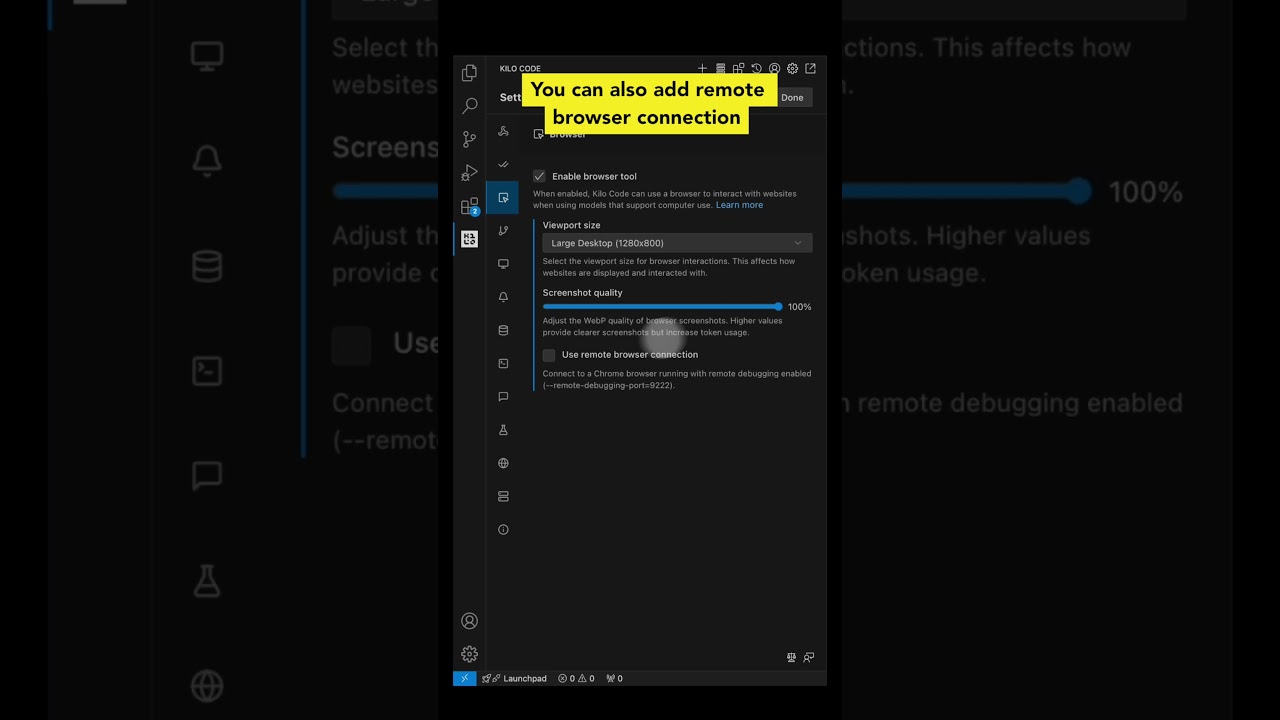This screenshot has width=1280, height=720.
Task: Select the Browser settings section icon
Action: click(x=503, y=197)
